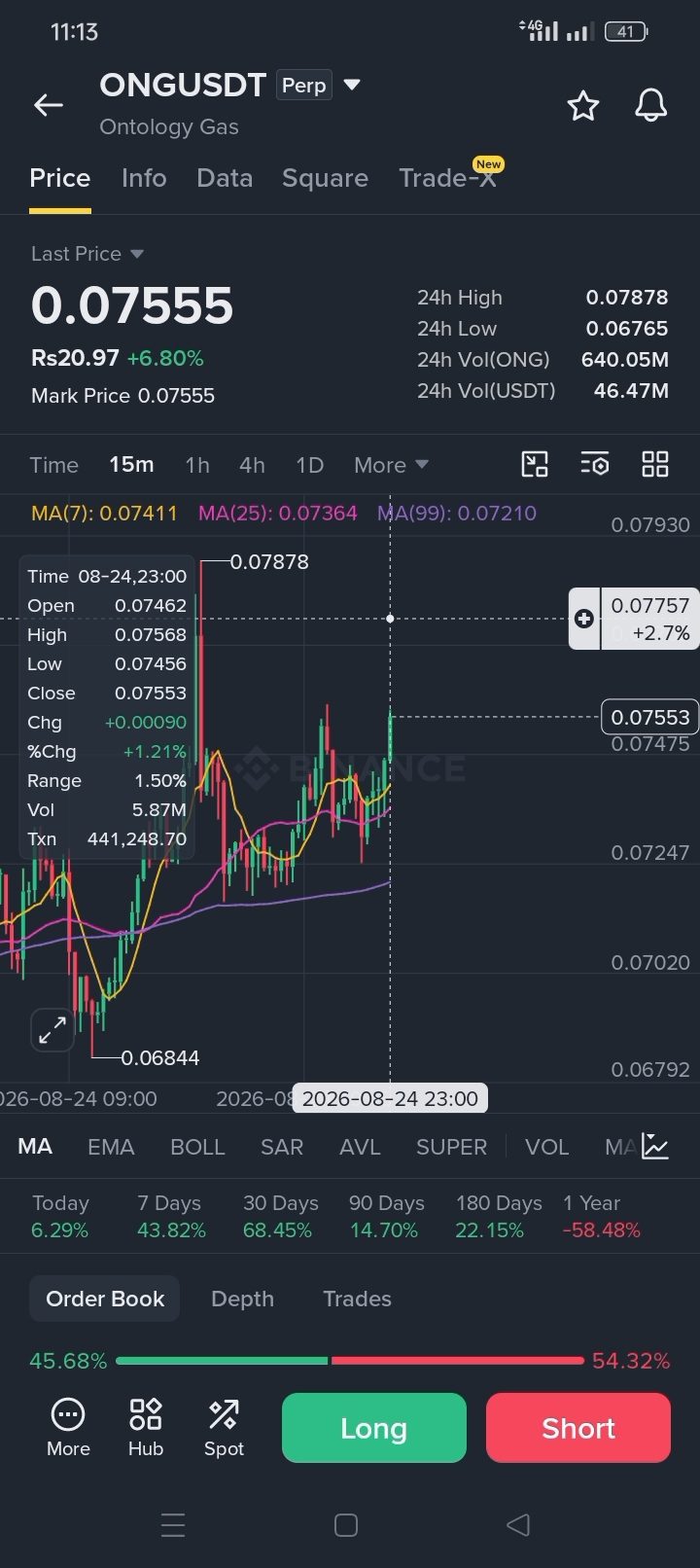
Task: Select the MA indicator
Action: pos(35,1146)
